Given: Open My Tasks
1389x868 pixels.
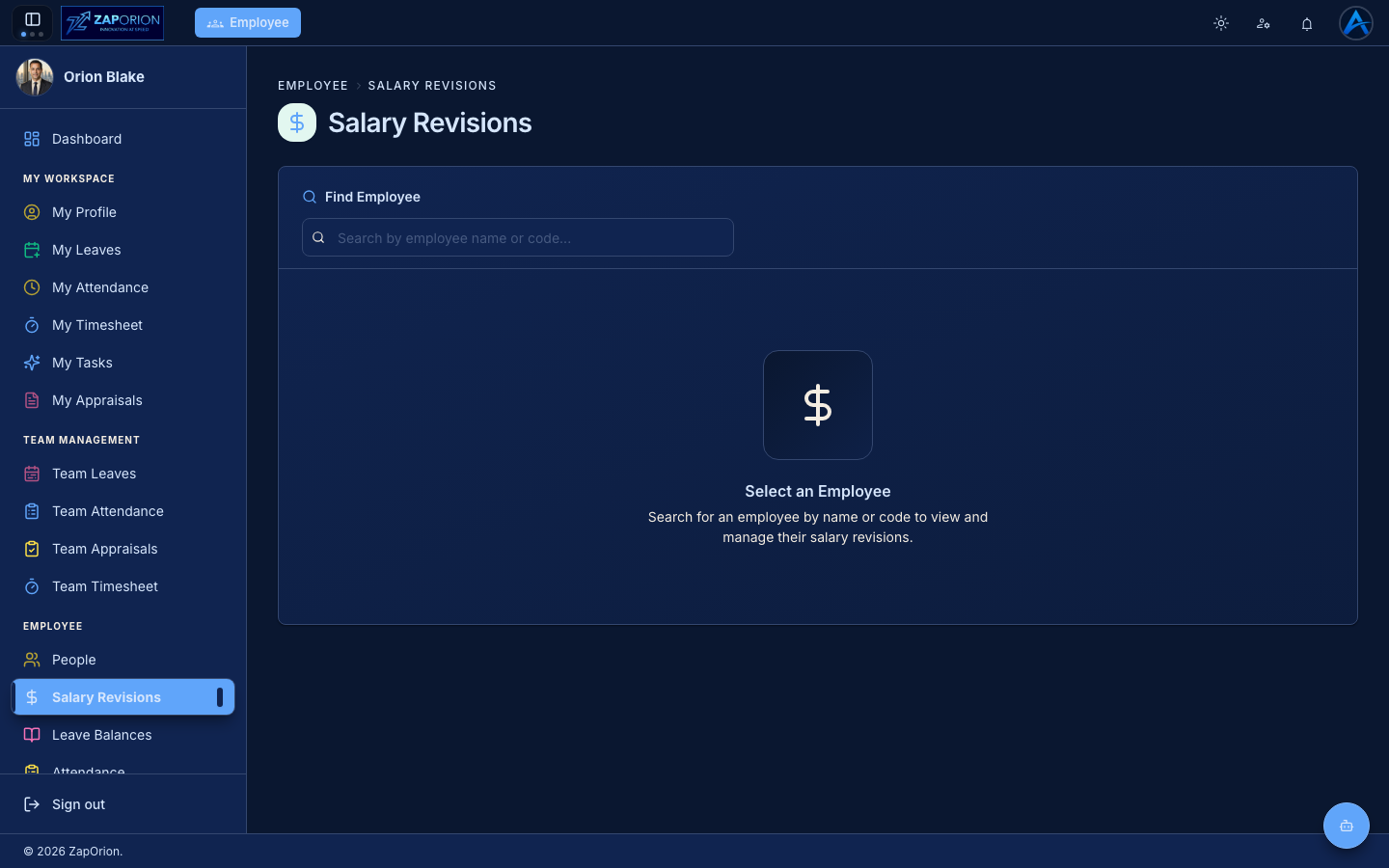Looking at the screenshot, I should point(123,363).
